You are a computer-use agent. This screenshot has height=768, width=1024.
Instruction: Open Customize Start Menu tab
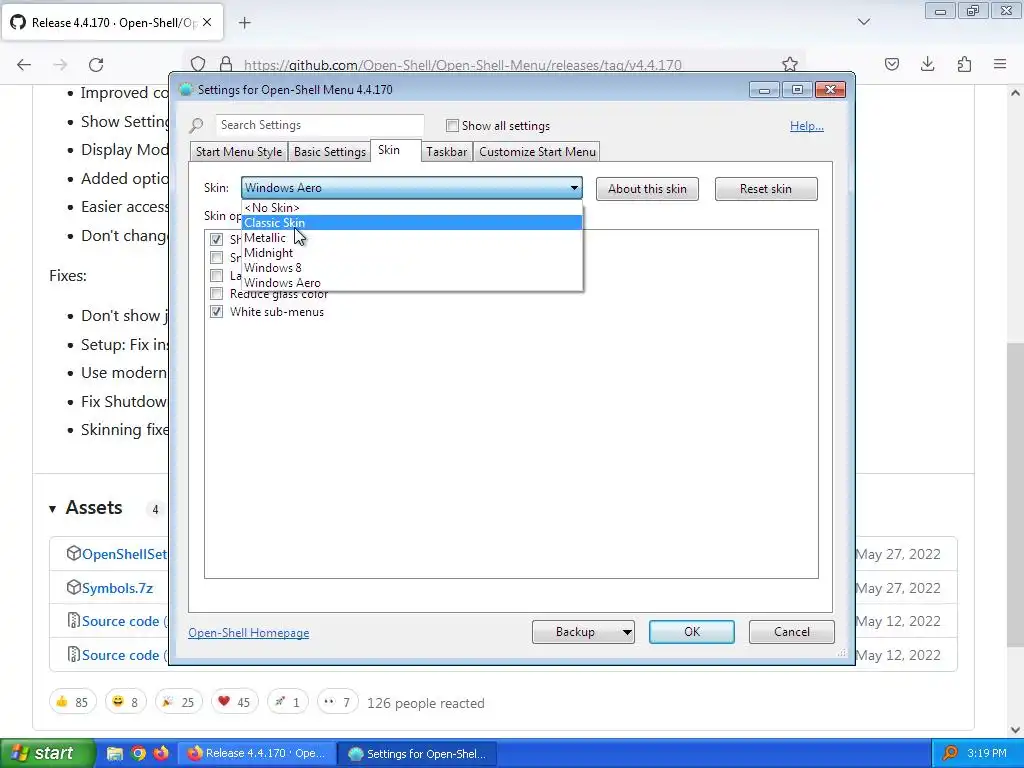pos(537,152)
